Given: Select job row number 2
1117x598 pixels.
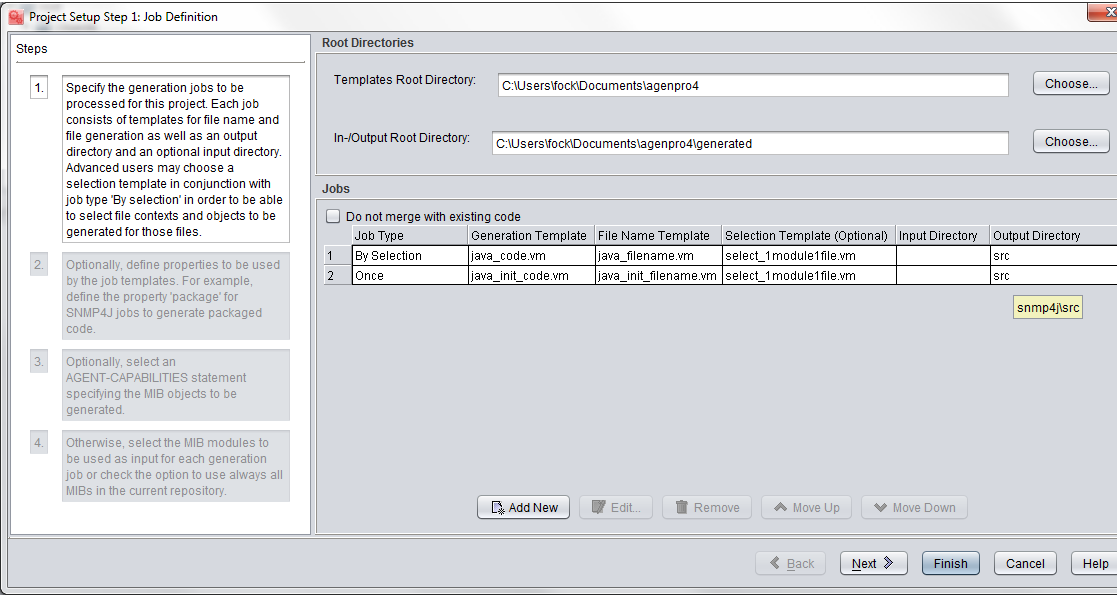Looking at the screenshot, I should click(338, 275).
